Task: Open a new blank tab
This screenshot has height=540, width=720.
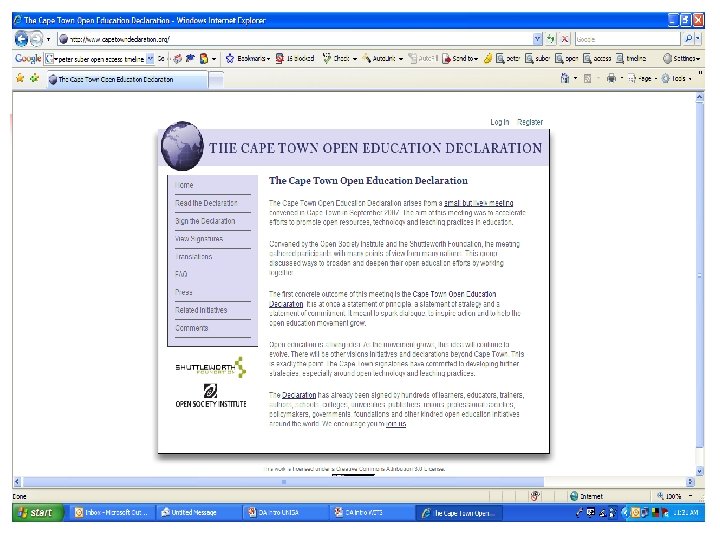Action: click(216, 79)
